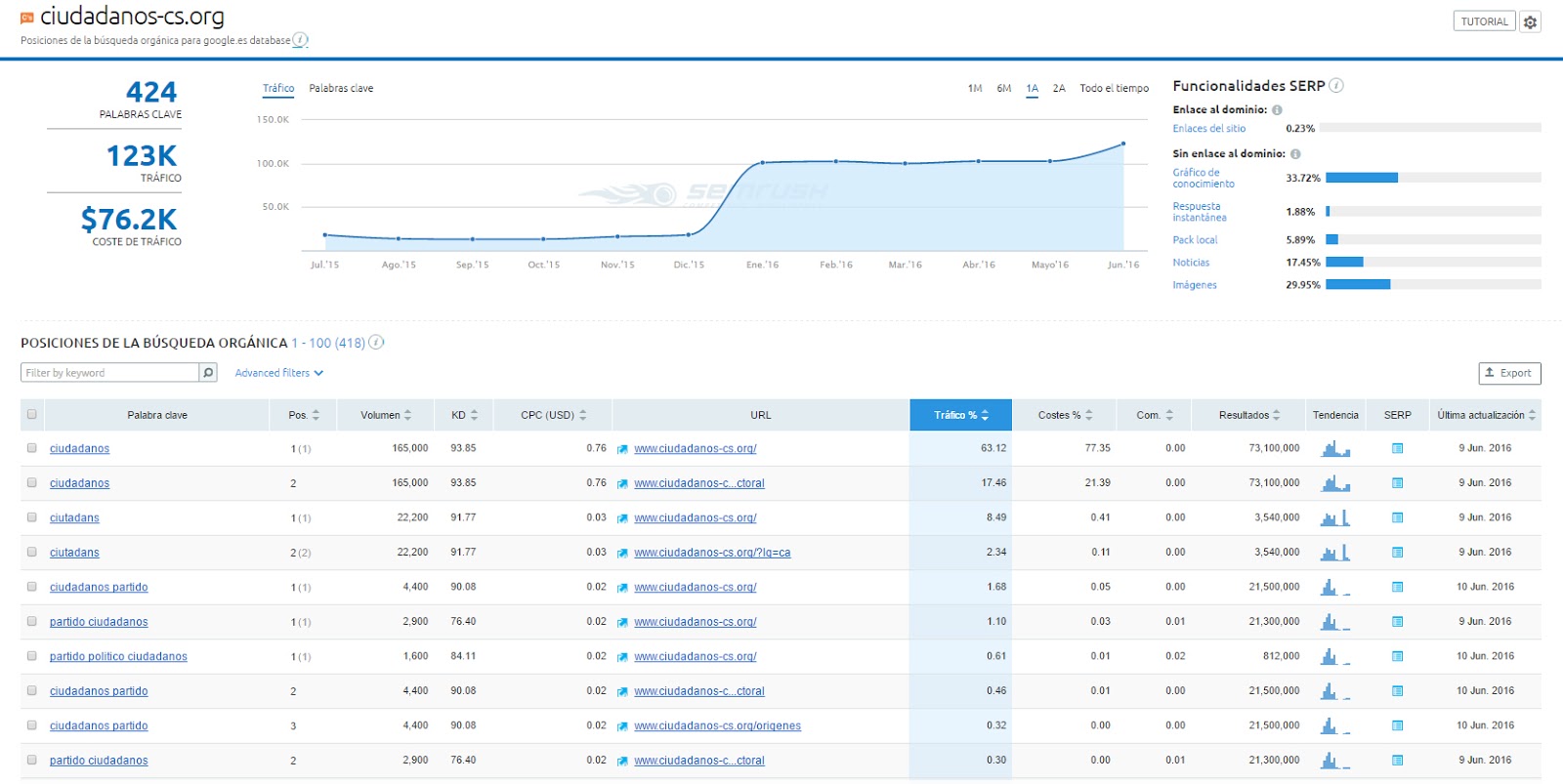1563x784 pixels.
Task: Switch chart to Palabras clave tab
Action: click(341, 88)
